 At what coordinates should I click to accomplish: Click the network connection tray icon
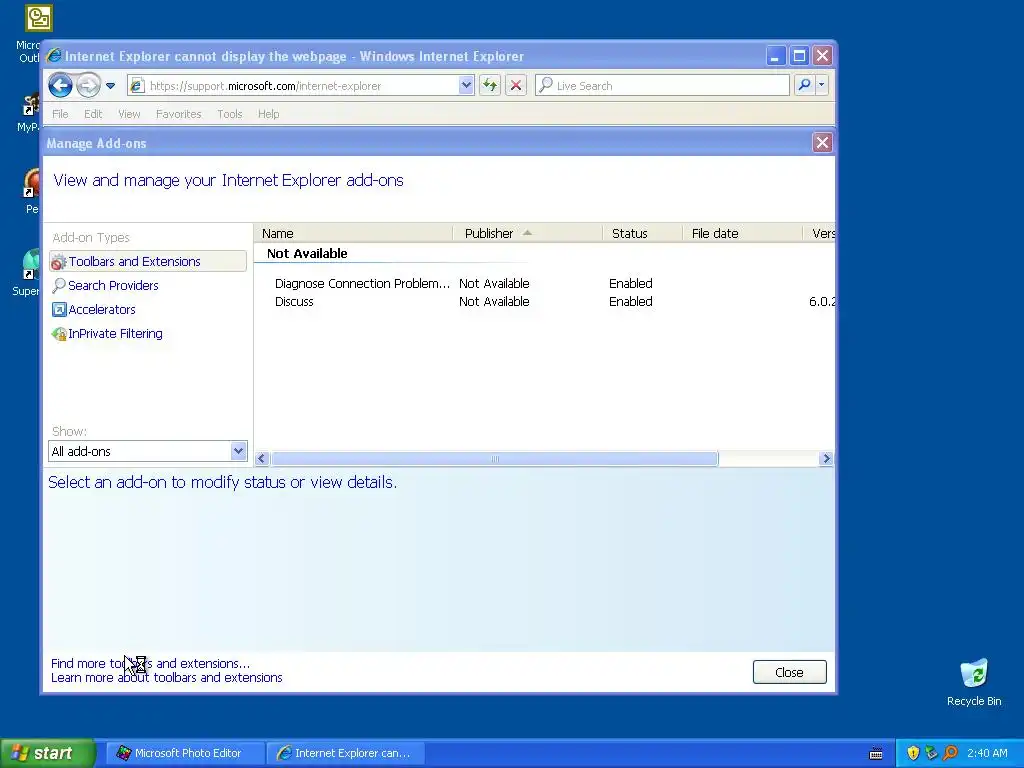tap(931, 753)
